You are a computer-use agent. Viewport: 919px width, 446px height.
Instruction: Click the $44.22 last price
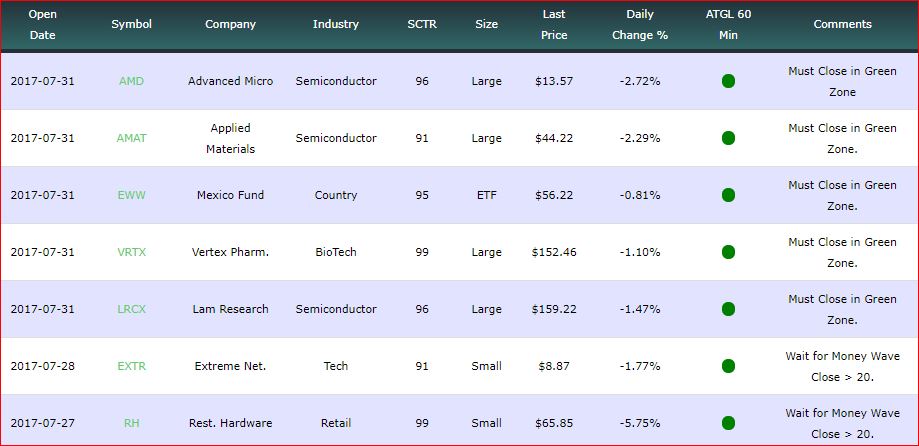point(554,138)
